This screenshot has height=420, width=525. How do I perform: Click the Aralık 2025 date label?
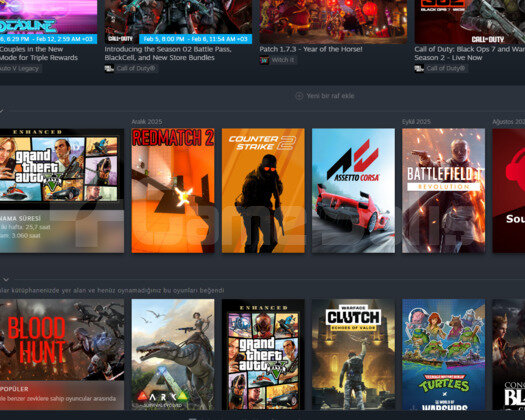(x=147, y=122)
